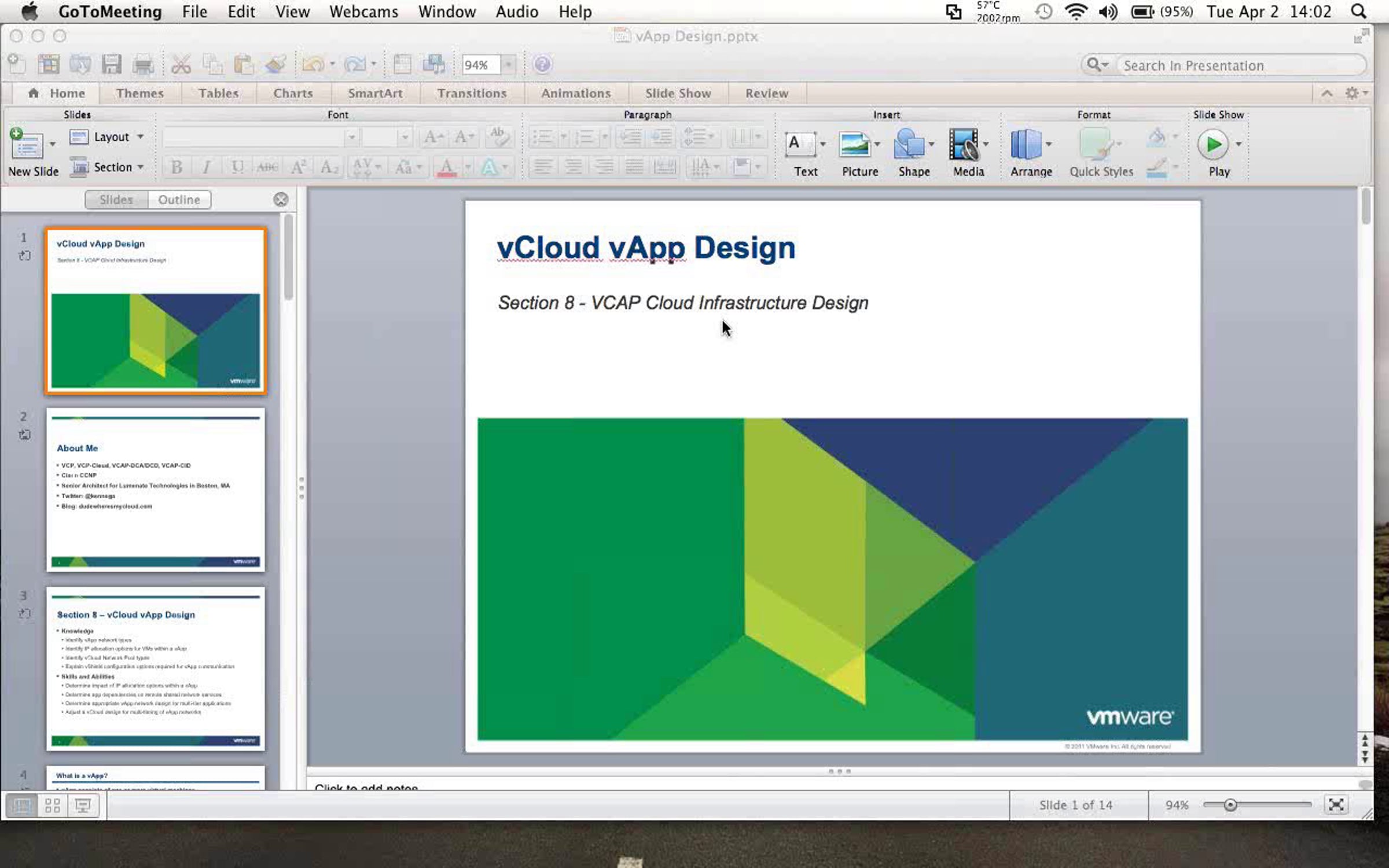Open the Help question mark icon
Viewport: 1389px width, 868px height.
tap(542, 64)
